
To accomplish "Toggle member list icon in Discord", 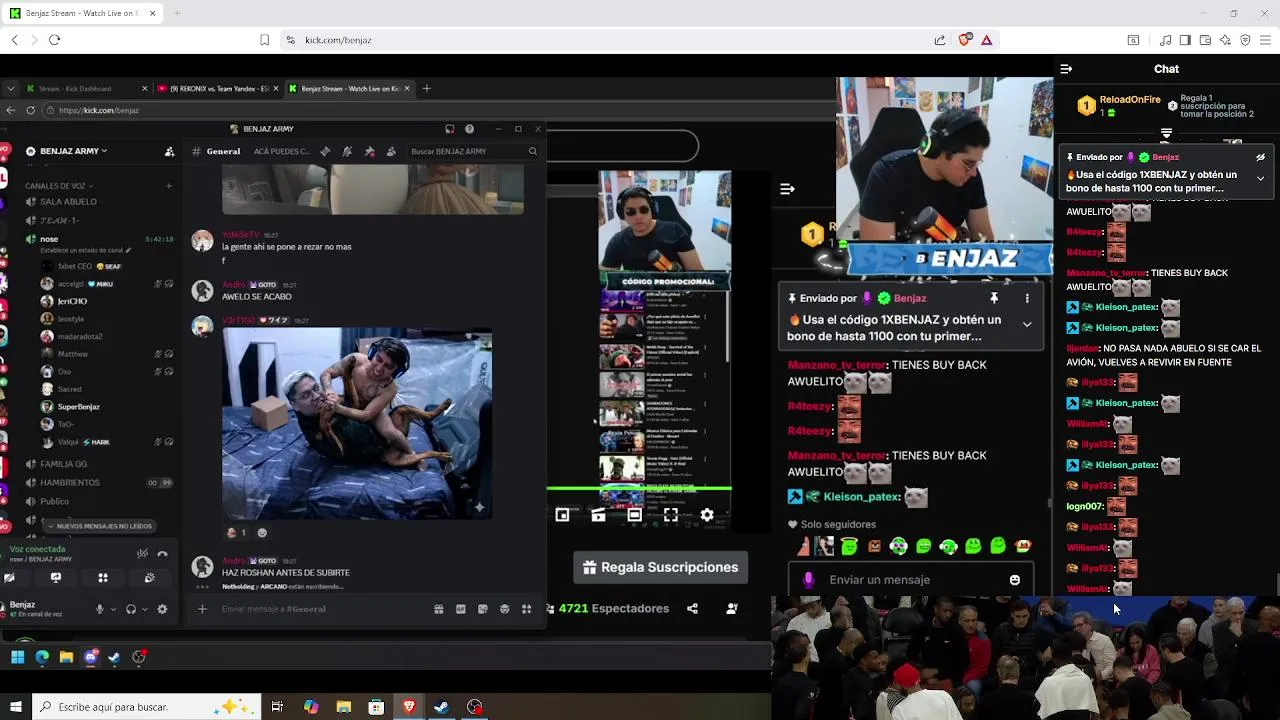I will pyautogui.click(x=391, y=151).
